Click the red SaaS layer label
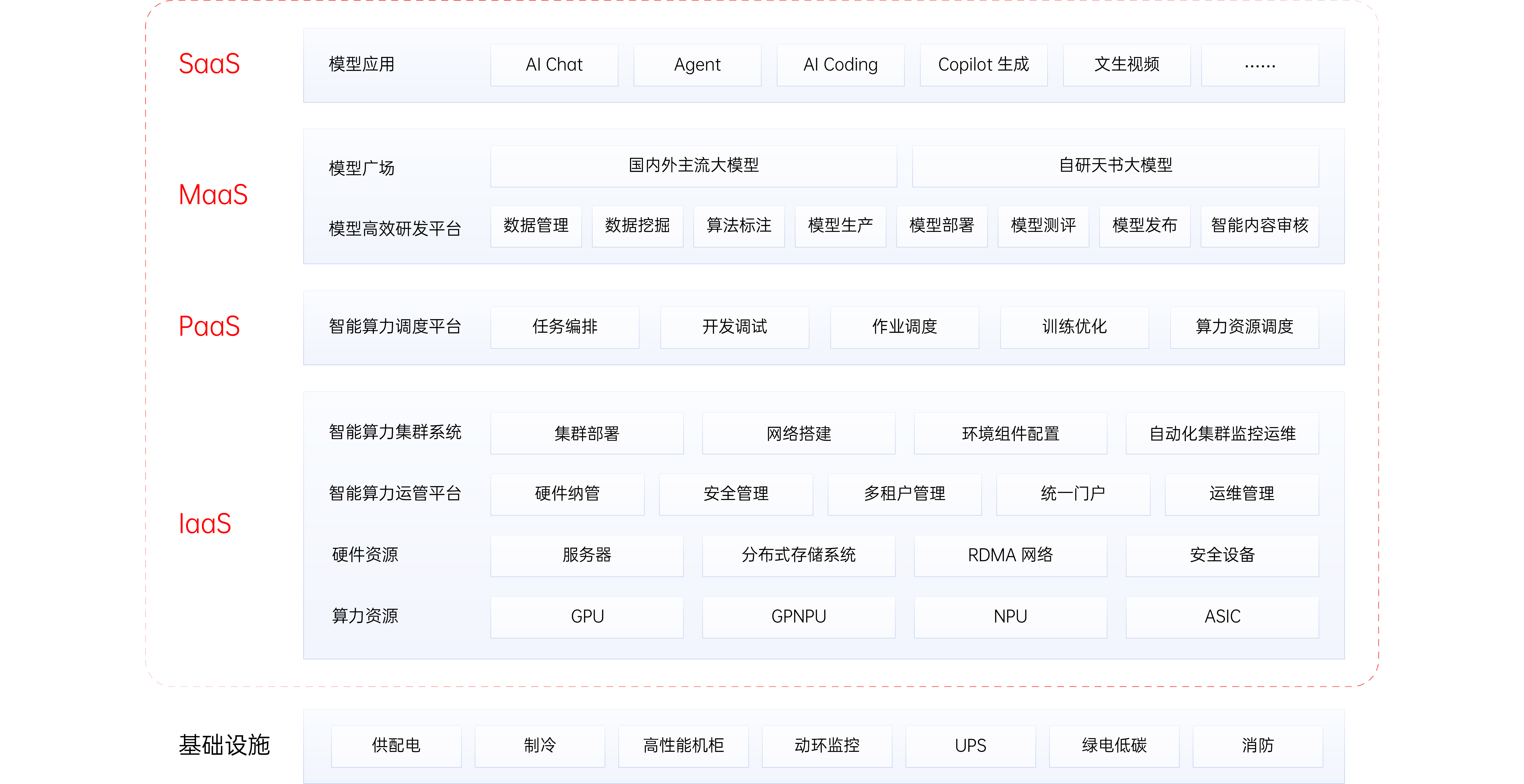Screen dimensions: 1524x784 209,64
